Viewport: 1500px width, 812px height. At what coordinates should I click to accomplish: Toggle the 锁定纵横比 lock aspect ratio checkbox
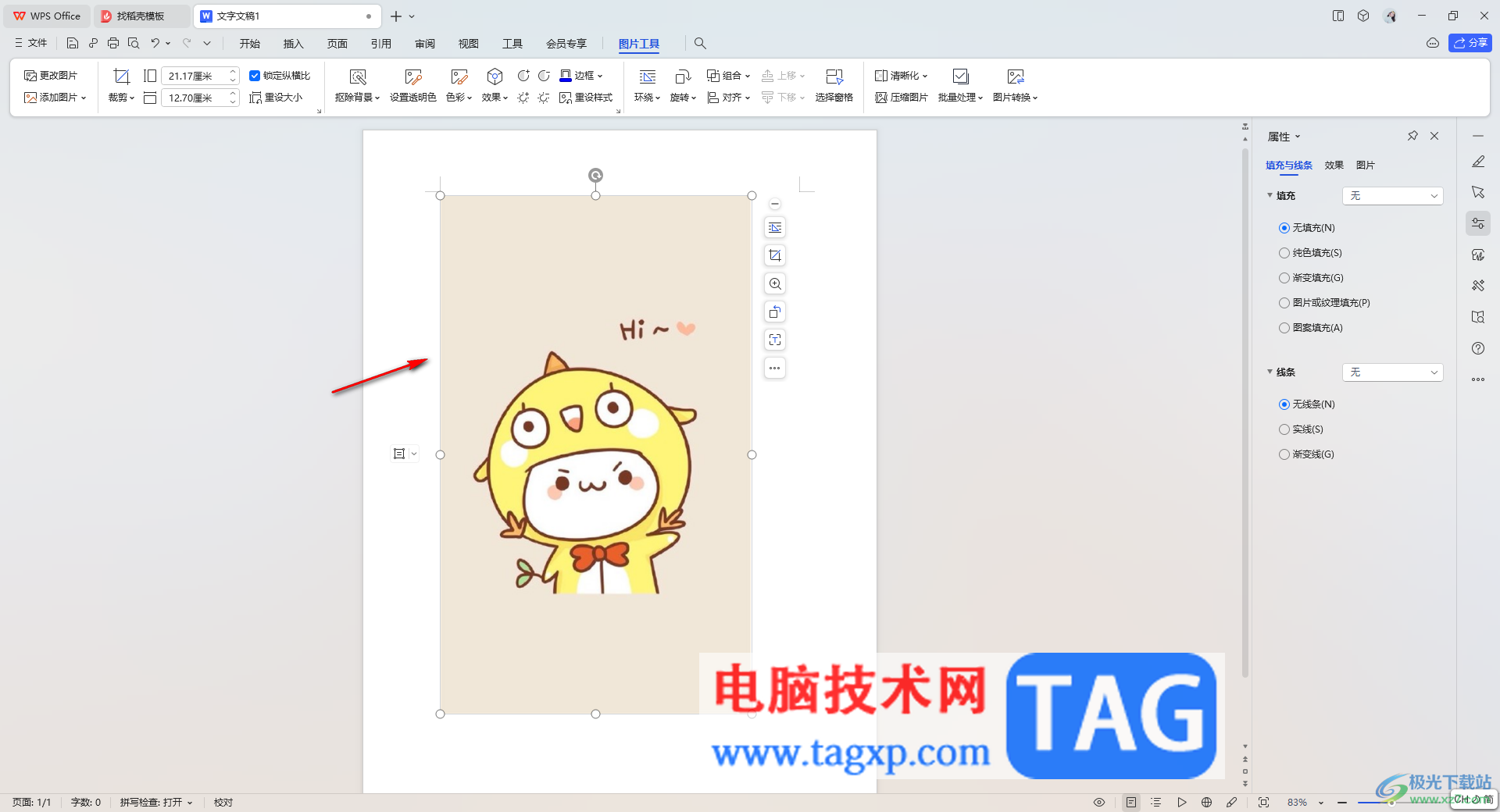255,76
